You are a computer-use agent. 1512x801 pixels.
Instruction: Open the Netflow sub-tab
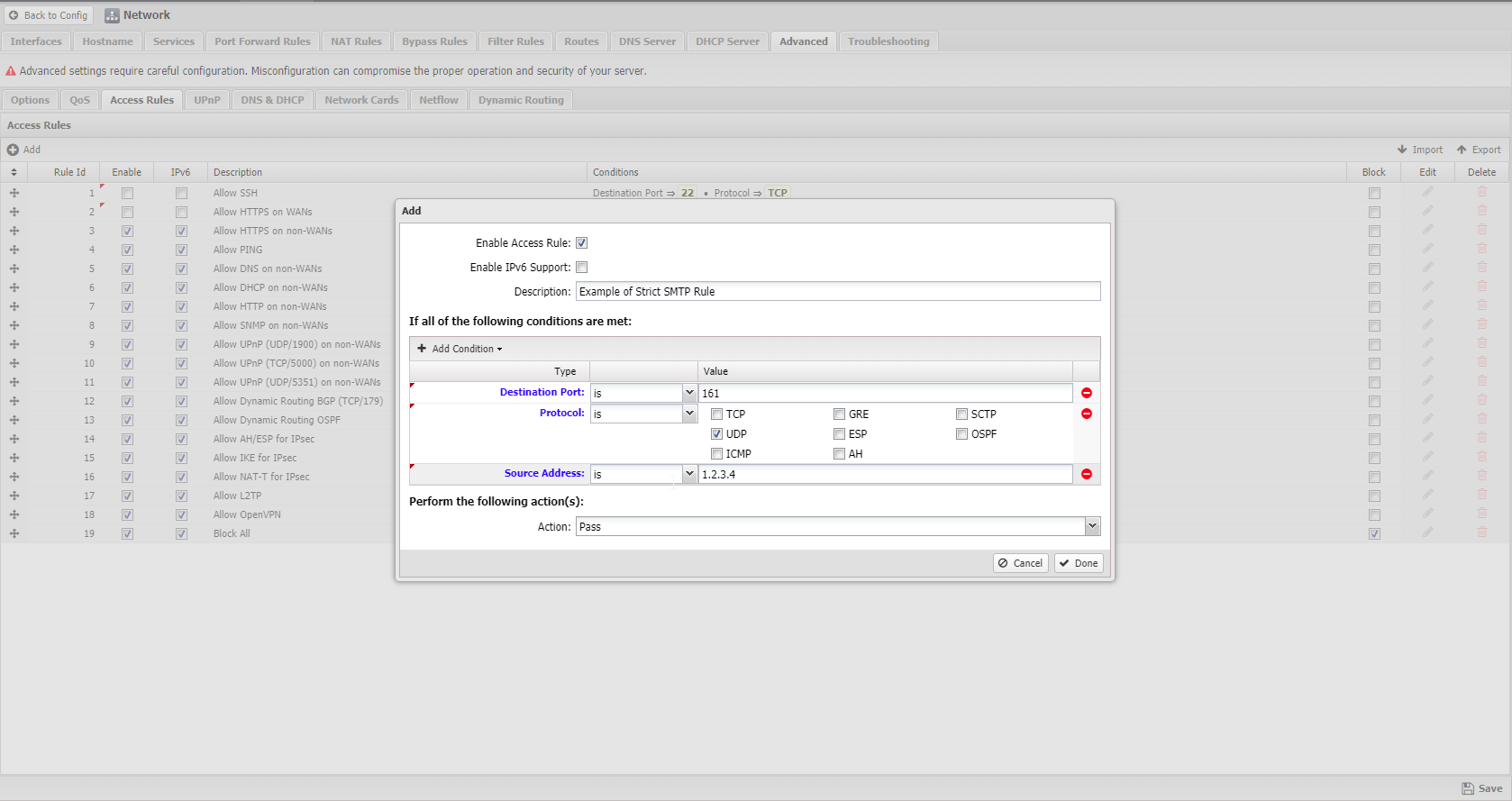(x=438, y=100)
